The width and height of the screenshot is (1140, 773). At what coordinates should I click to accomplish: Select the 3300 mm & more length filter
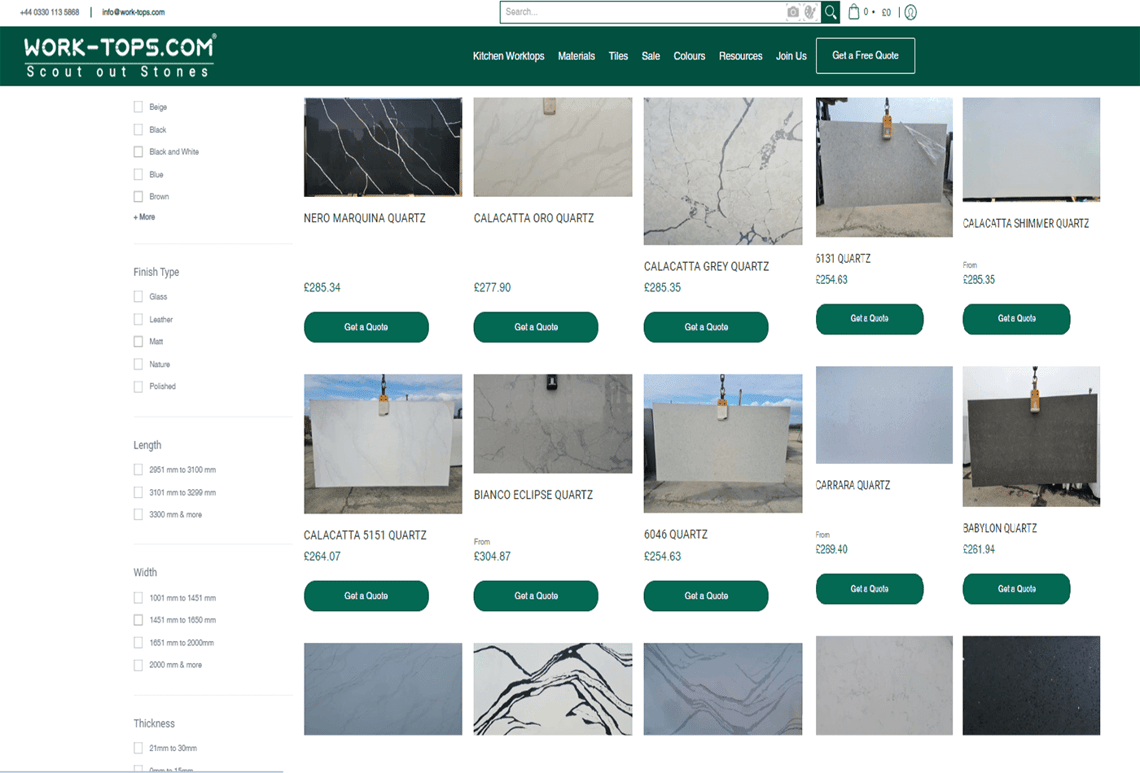137,514
